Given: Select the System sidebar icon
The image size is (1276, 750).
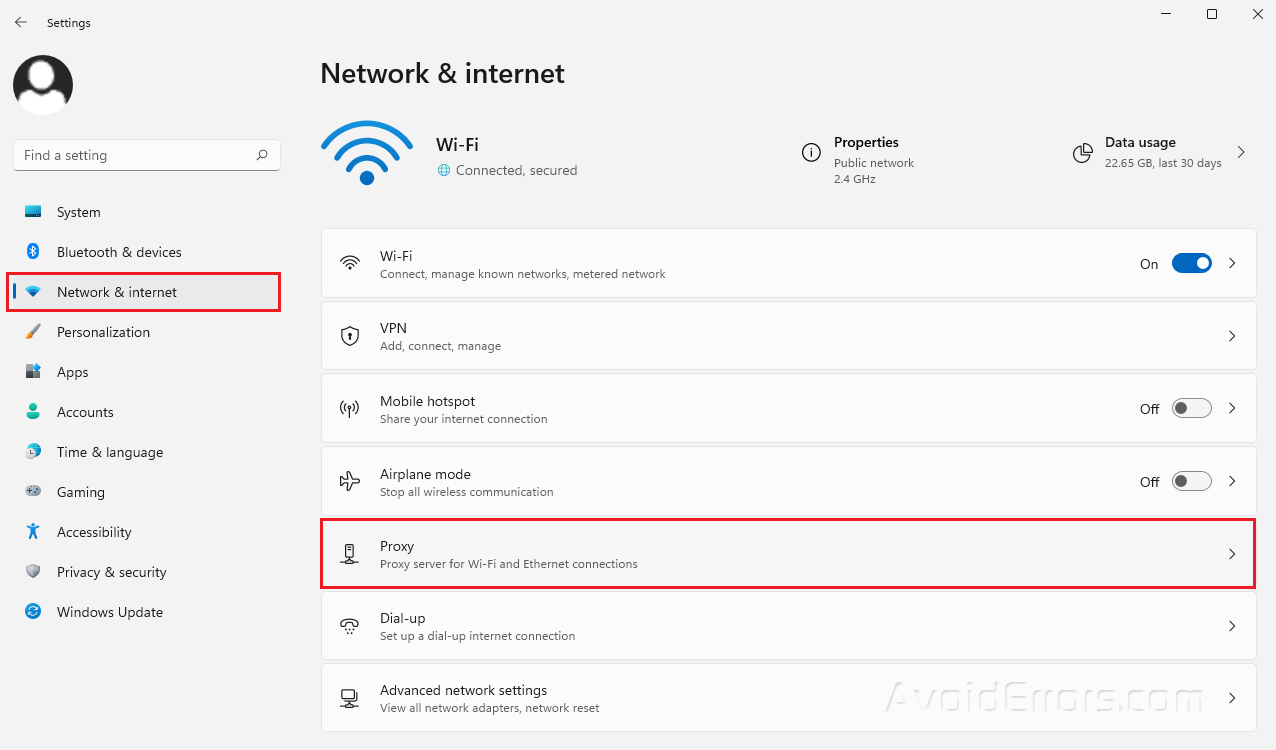Looking at the screenshot, I should pyautogui.click(x=34, y=212).
